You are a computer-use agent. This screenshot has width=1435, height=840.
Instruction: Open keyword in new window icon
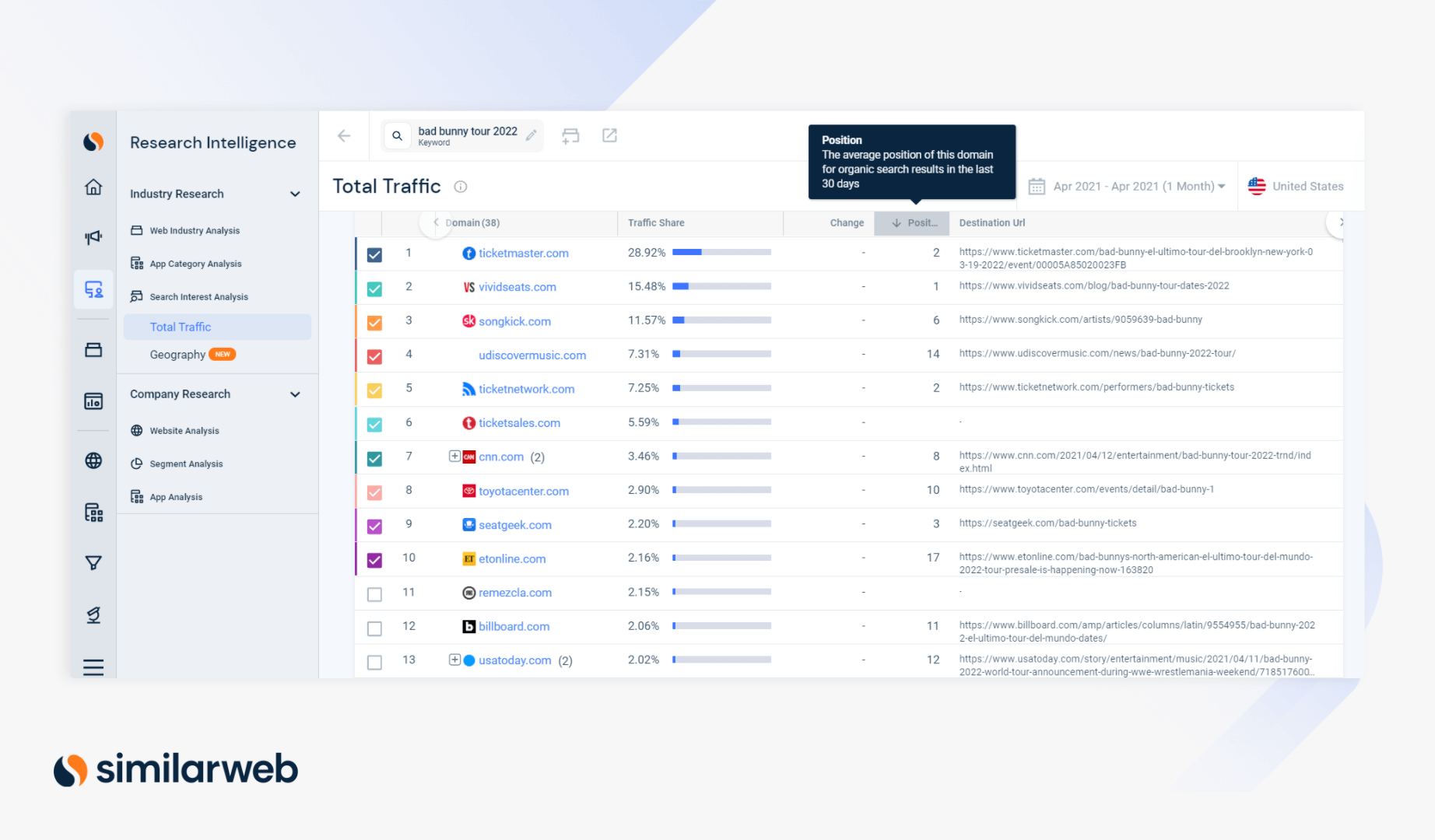pyautogui.click(x=610, y=135)
